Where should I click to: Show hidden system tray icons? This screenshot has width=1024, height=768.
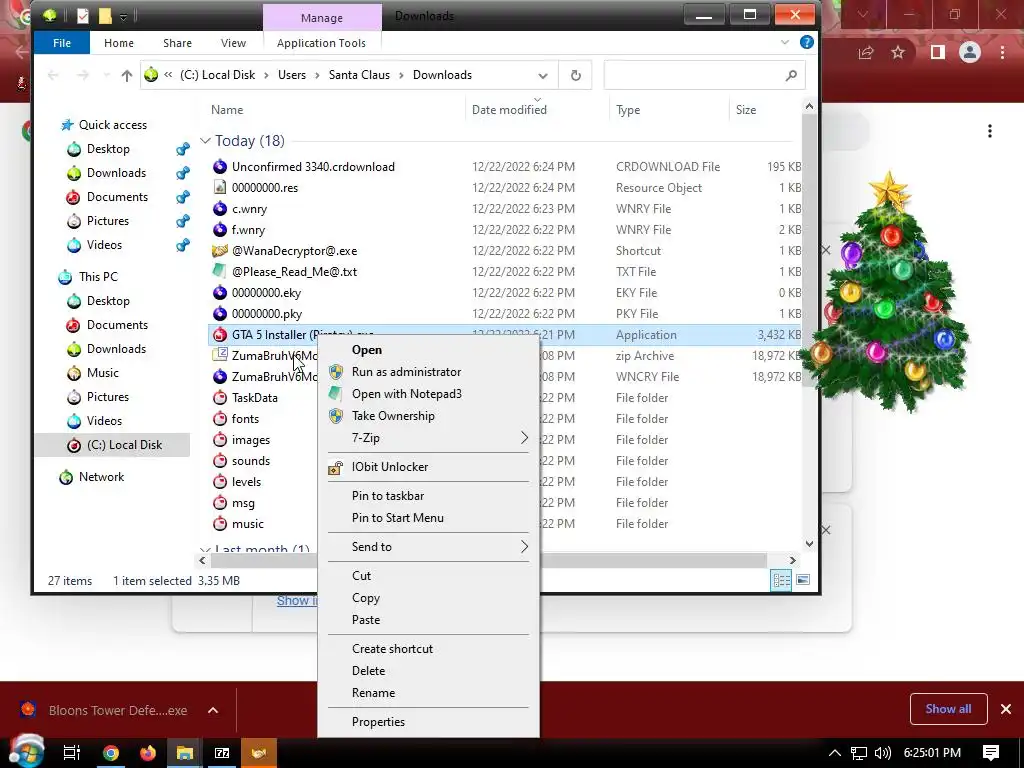[x=835, y=753]
